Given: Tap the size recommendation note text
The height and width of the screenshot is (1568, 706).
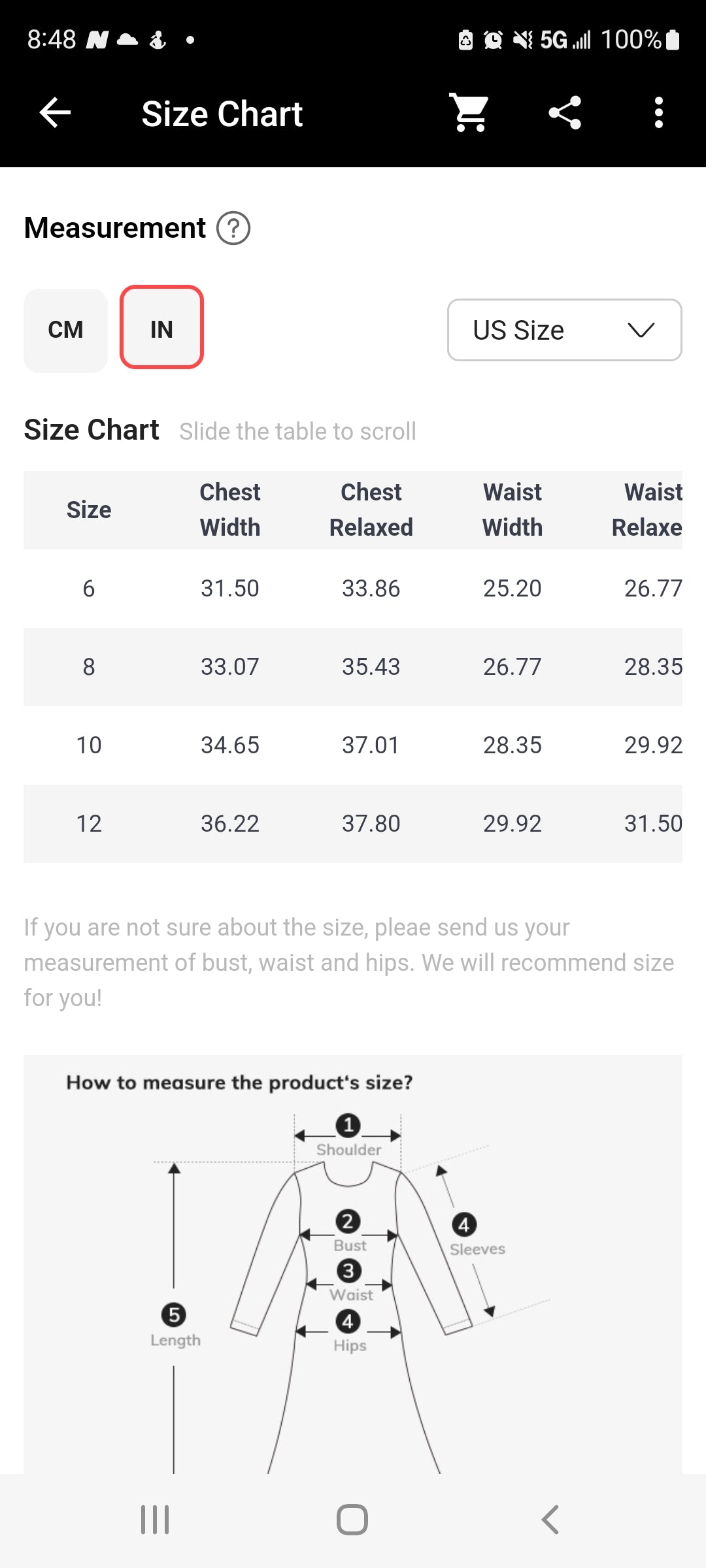Looking at the screenshot, I should point(349,962).
